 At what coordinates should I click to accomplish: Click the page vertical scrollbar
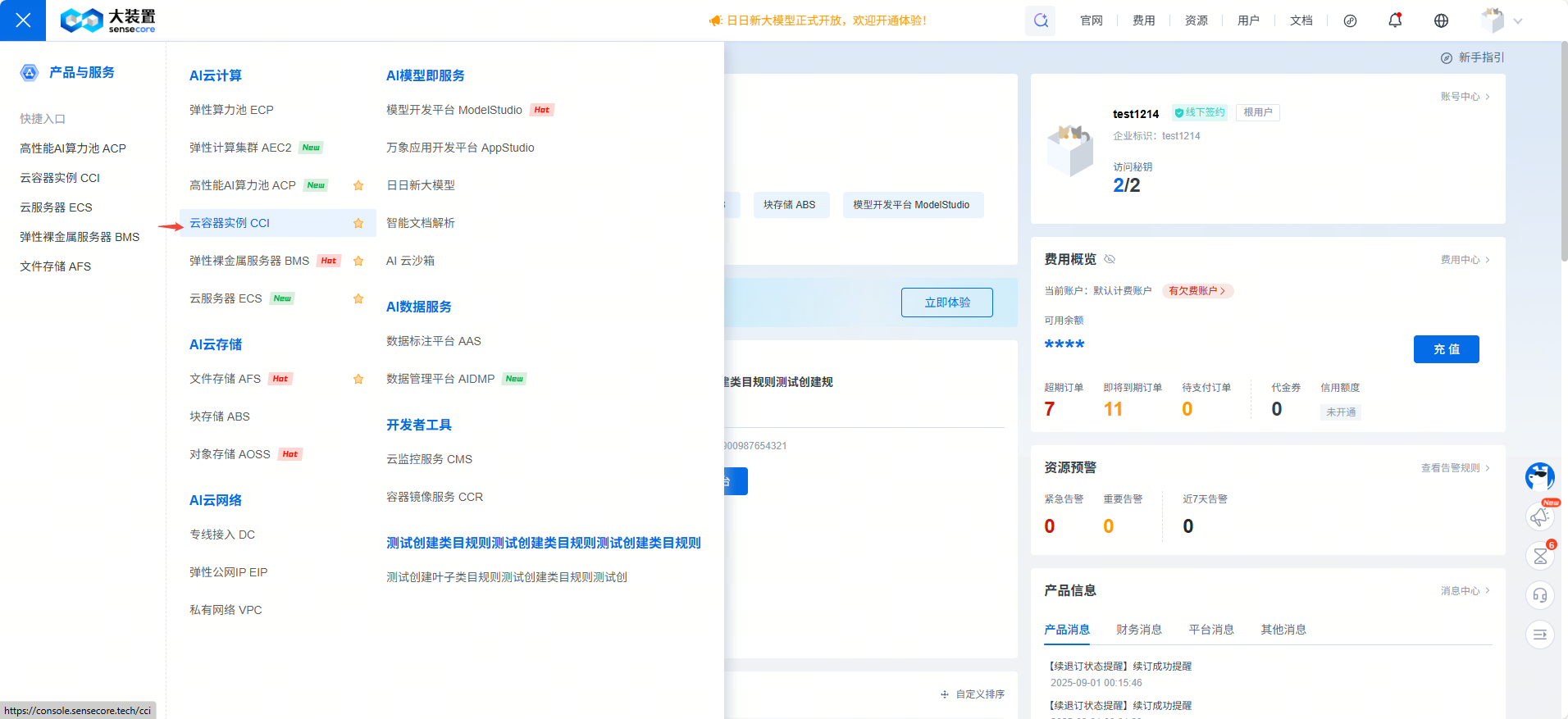(x=1564, y=152)
